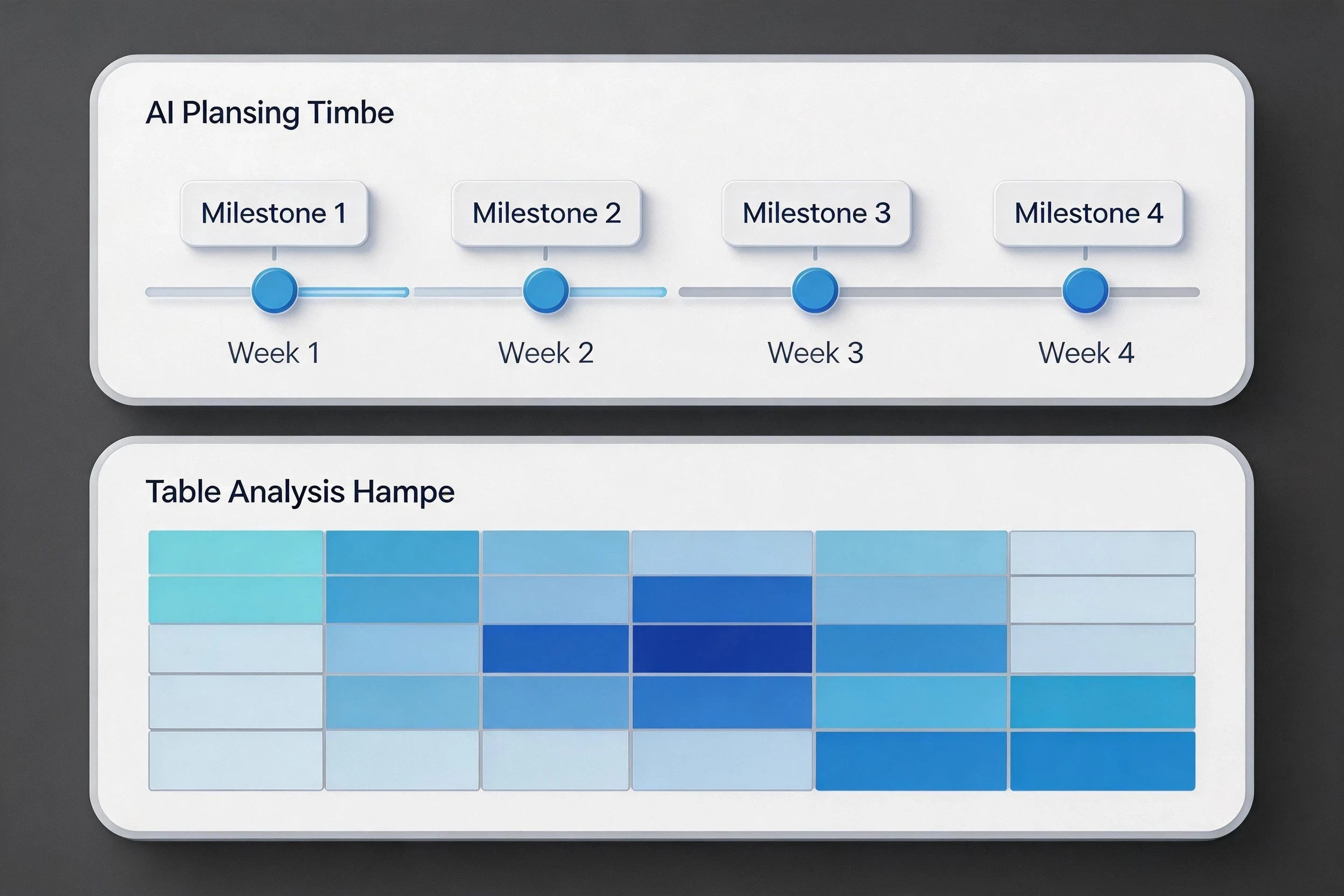
Task: Click the AI Plansing Timbe heading
Action: [270, 113]
